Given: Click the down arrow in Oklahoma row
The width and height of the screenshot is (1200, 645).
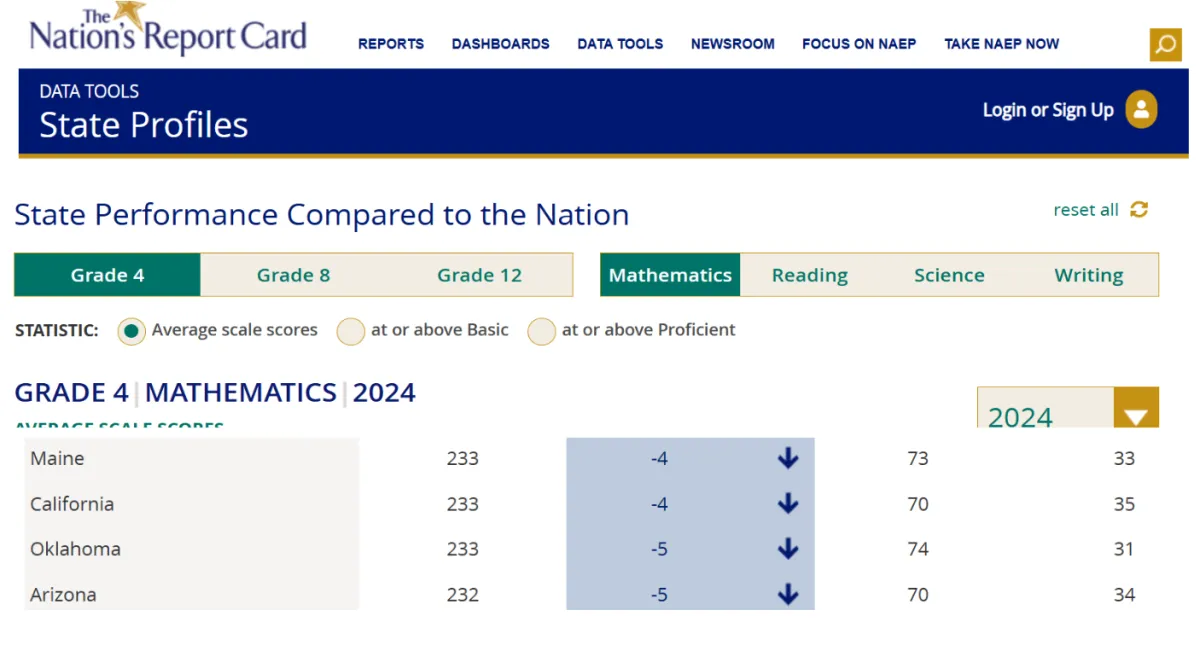Looking at the screenshot, I should [788, 549].
